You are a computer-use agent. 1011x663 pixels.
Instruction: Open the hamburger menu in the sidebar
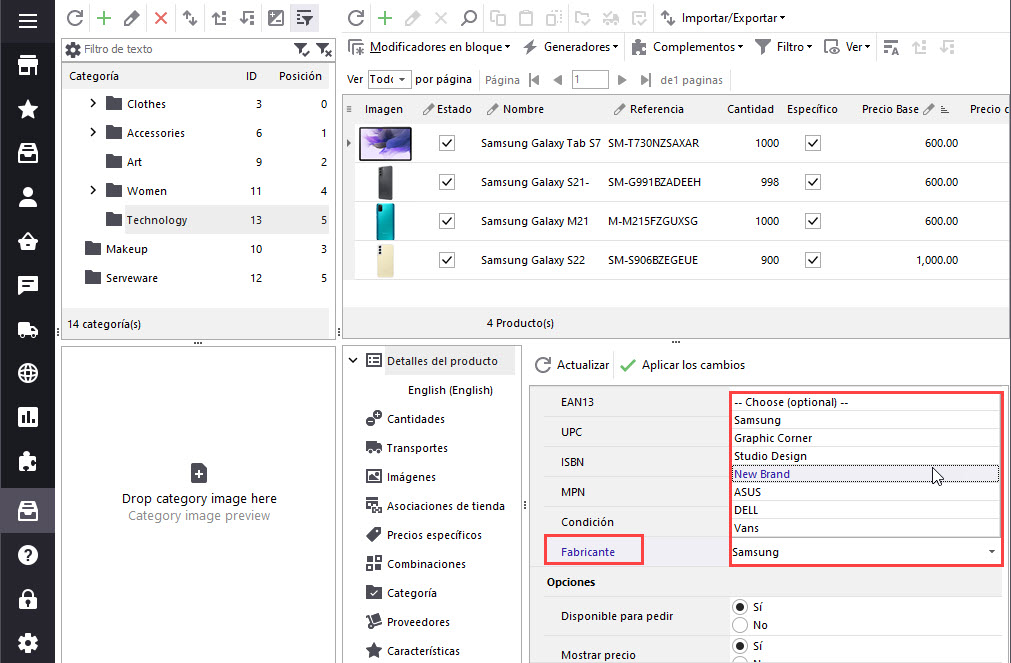pos(28,21)
